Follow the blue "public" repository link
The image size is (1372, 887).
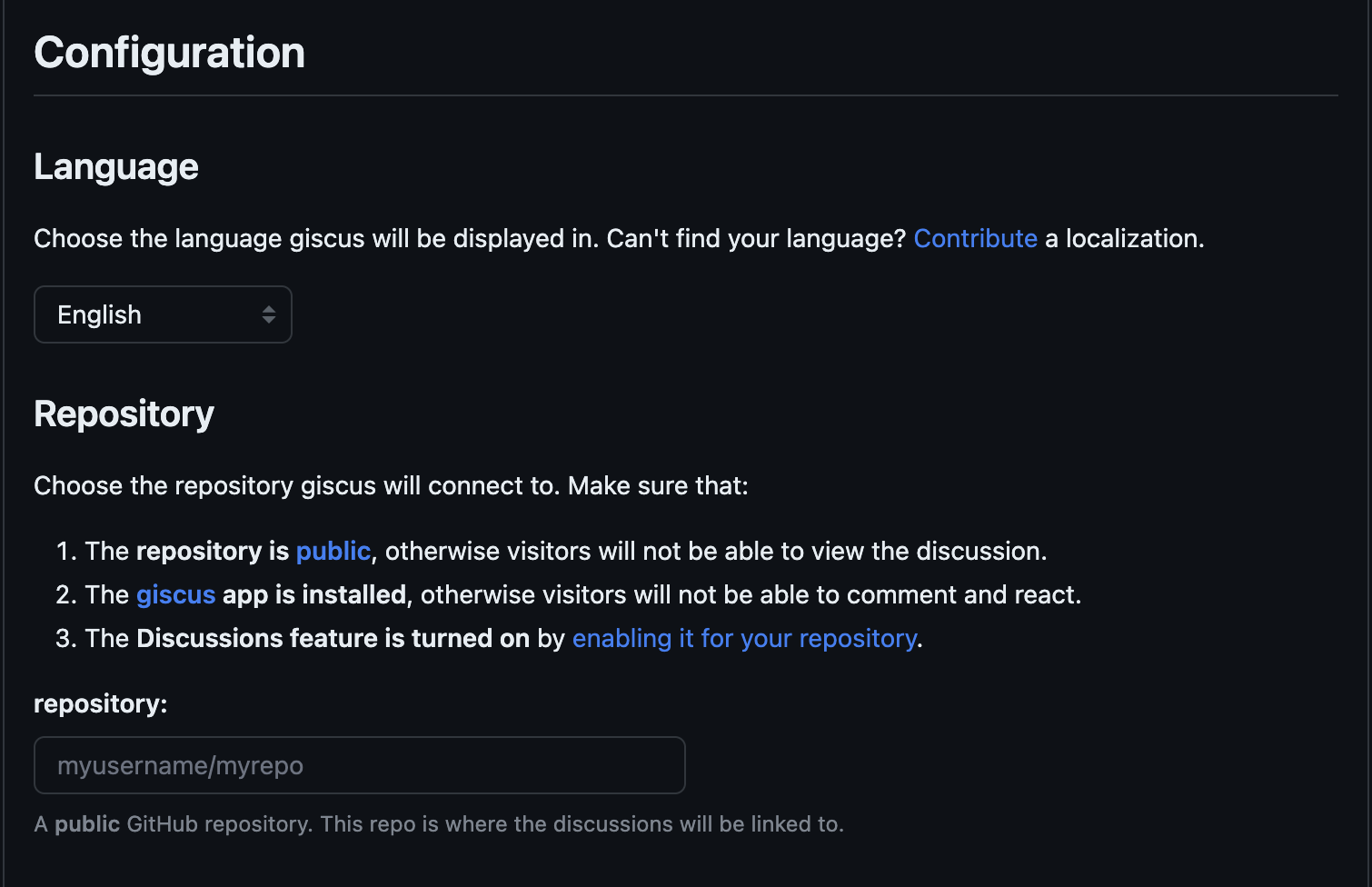pos(333,551)
